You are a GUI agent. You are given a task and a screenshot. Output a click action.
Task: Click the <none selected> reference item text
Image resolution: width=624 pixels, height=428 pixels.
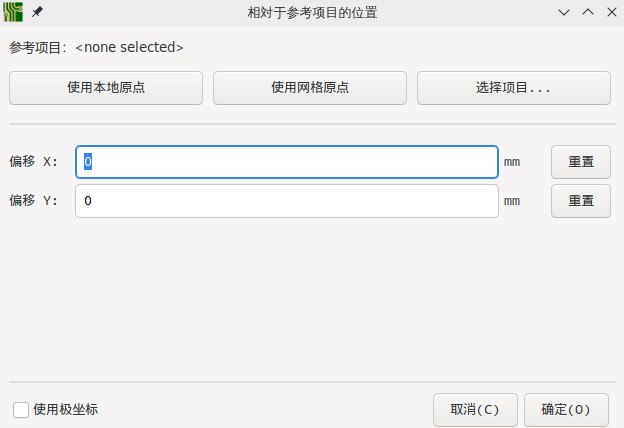click(x=129, y=47)
